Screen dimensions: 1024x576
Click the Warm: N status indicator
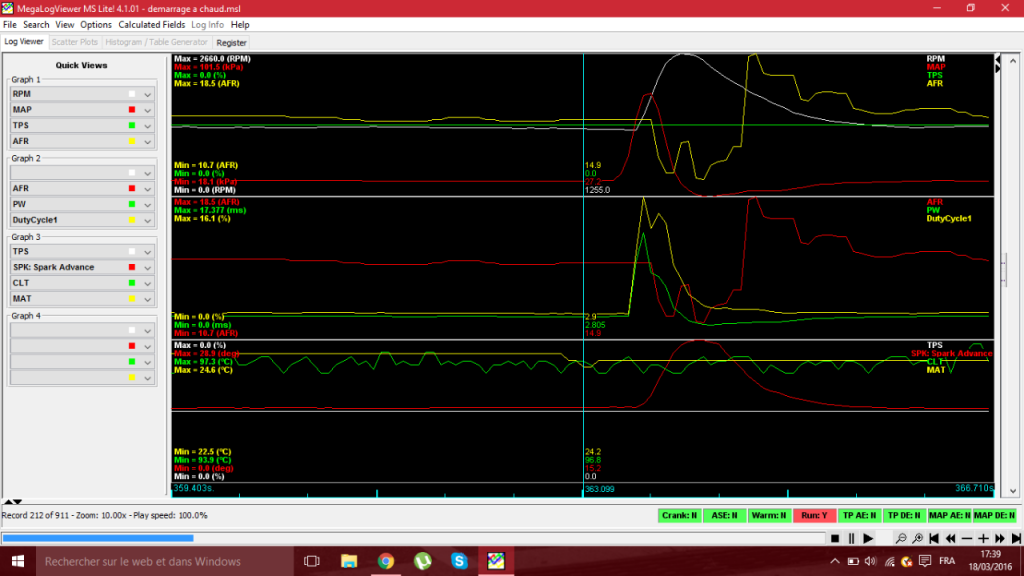coord(769,515)
